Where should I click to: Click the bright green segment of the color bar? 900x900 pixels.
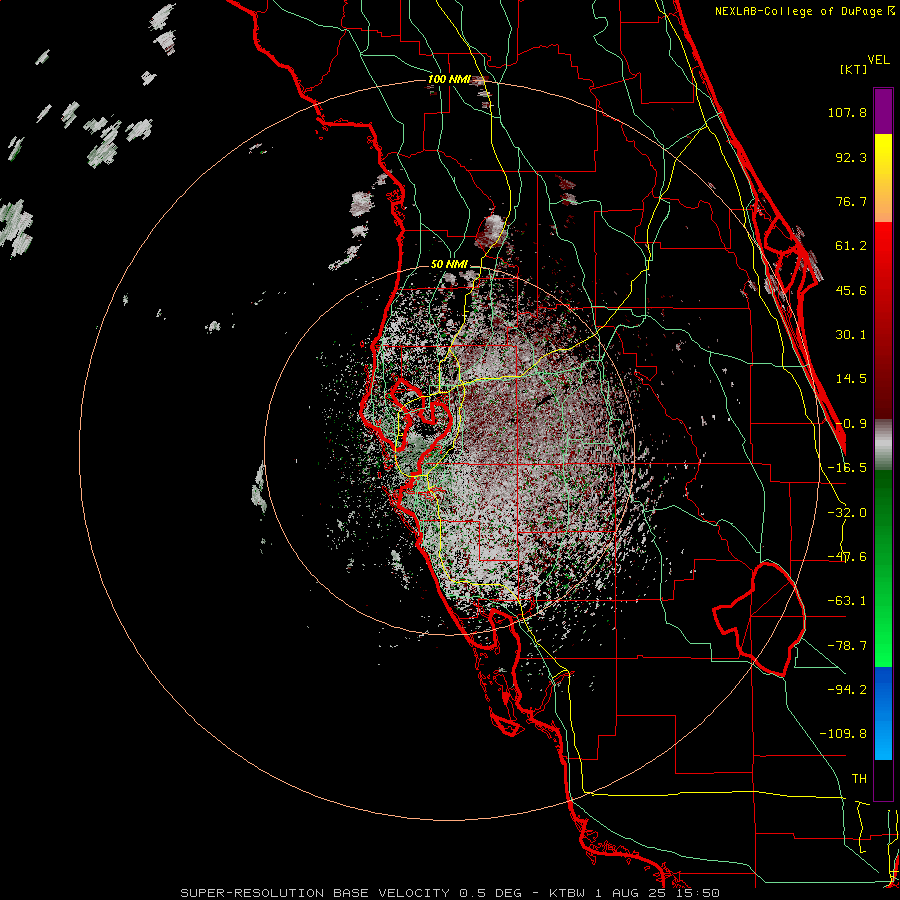point(883,568)
